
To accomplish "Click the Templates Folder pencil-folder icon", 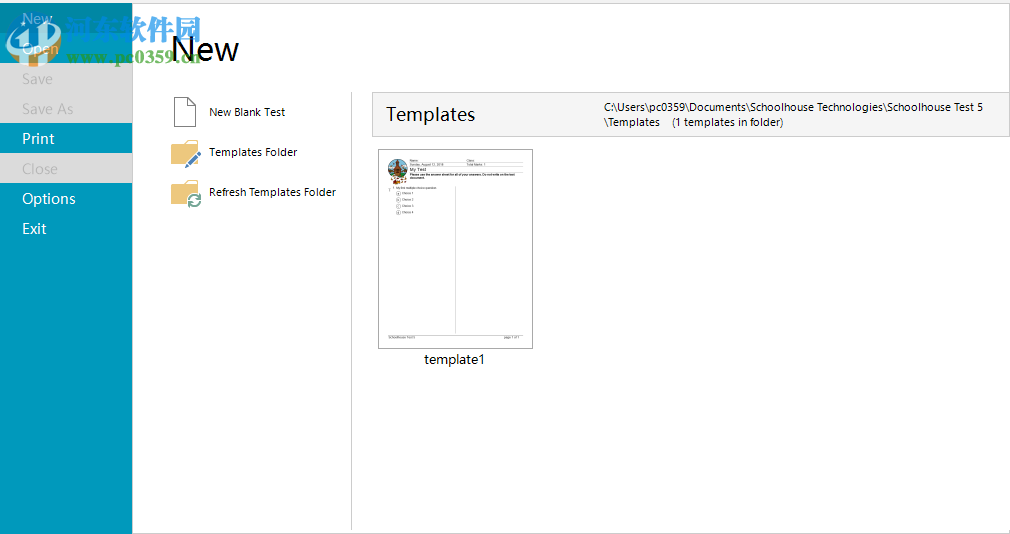I will (186, 153).
